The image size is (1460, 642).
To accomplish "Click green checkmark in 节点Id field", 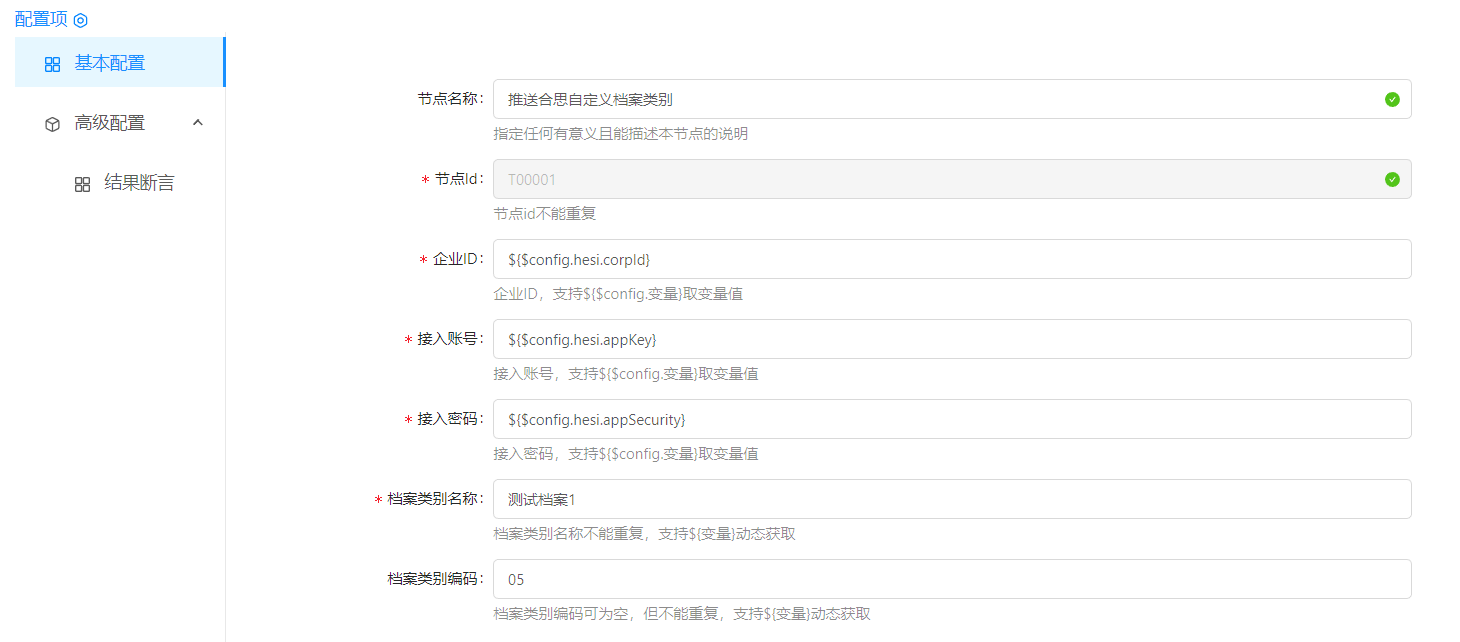I will coord(1391,179).
